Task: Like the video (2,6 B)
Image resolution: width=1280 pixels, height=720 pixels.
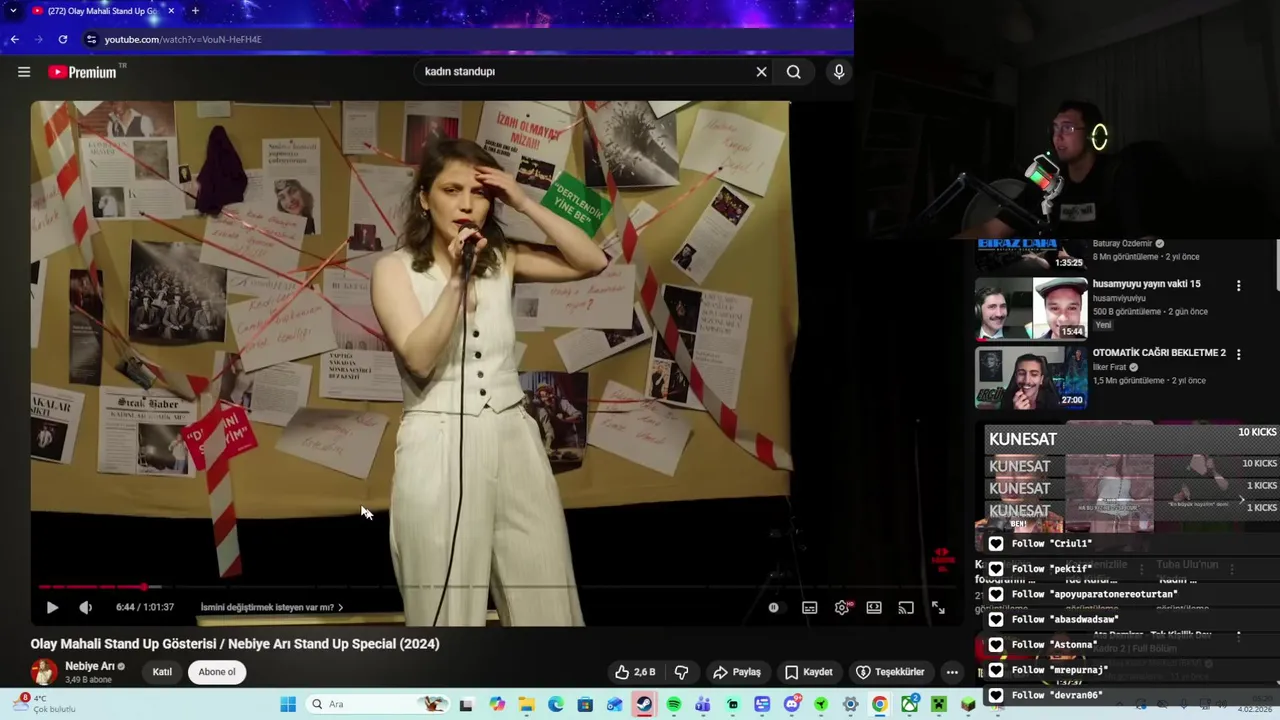Action: coord(636,672)
